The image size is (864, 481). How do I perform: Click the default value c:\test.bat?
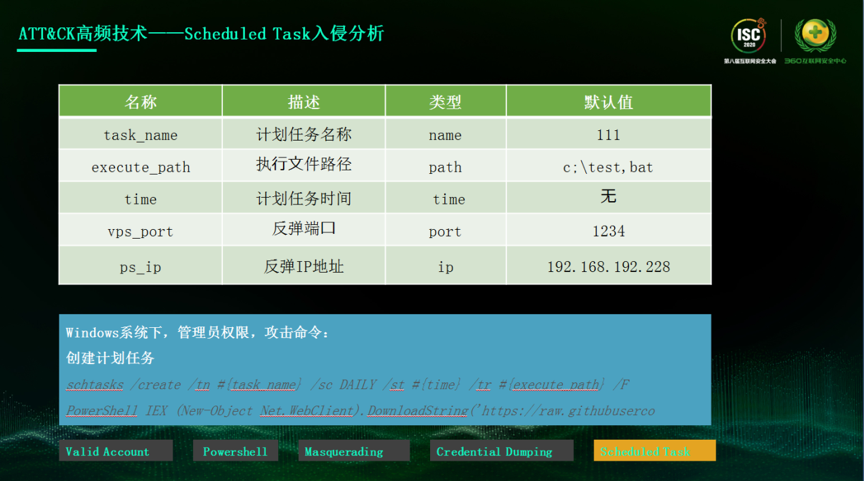point(608,166)
